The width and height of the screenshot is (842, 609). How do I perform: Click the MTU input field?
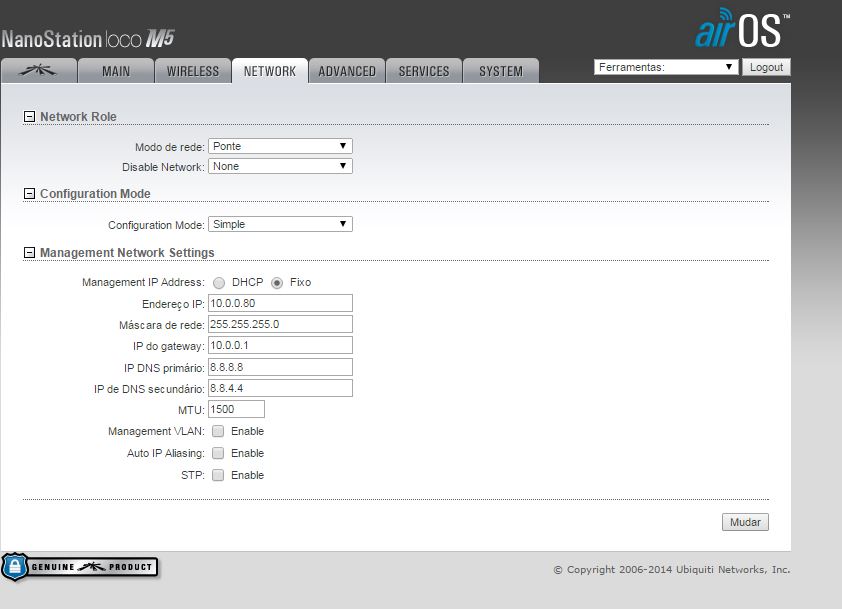coord(236,409)
